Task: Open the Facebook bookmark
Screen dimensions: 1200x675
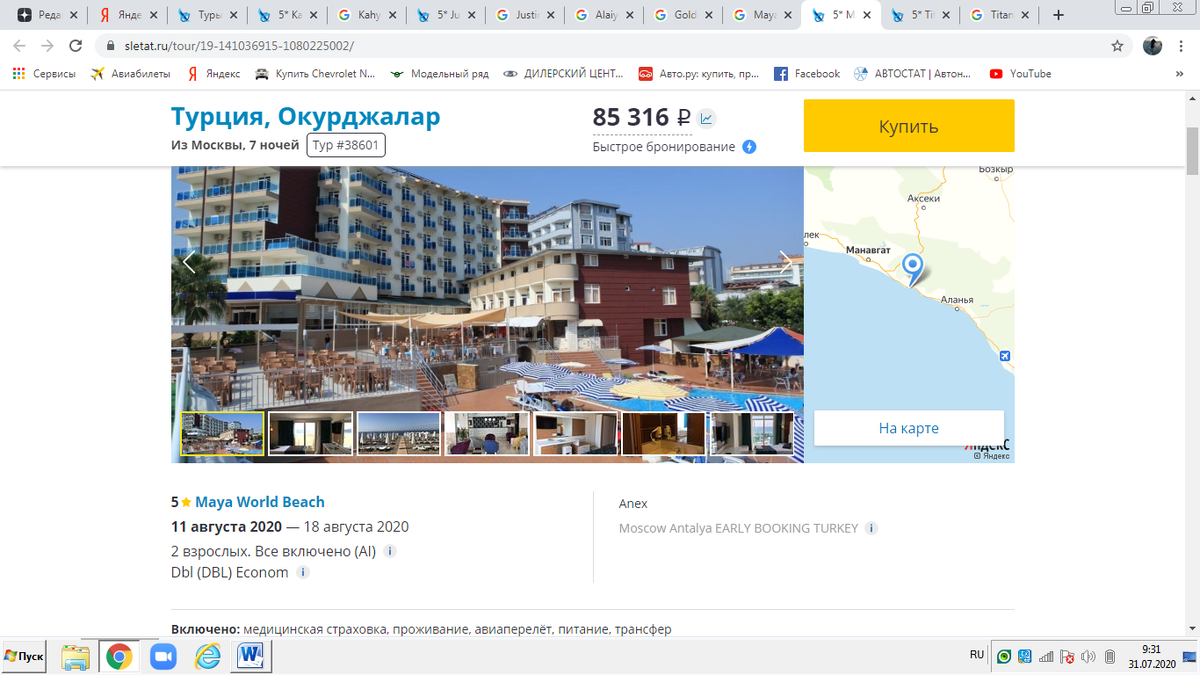Action: 806,73
